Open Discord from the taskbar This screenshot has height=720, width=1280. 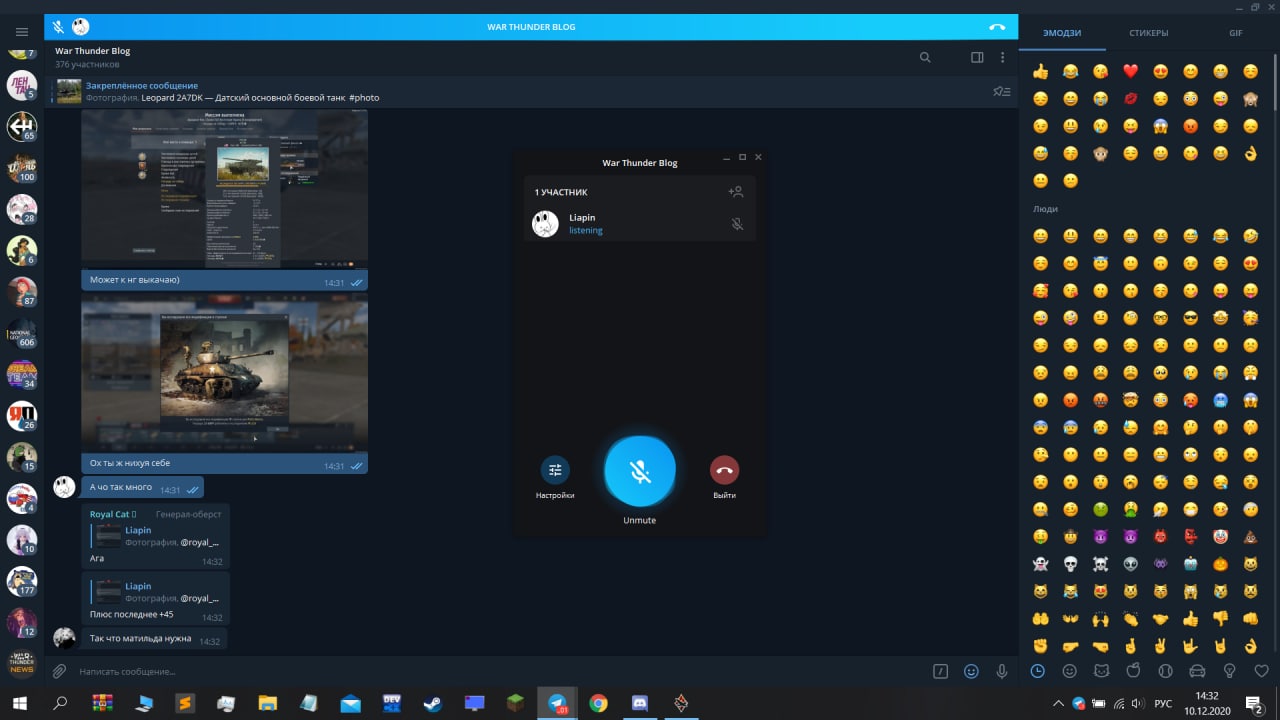click(x=639, y=703)
